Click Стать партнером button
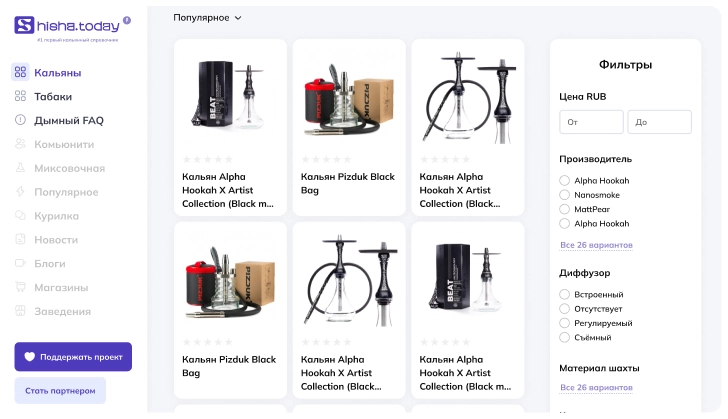728x419 pixels. pyautogui.click(x=60, y=390)
